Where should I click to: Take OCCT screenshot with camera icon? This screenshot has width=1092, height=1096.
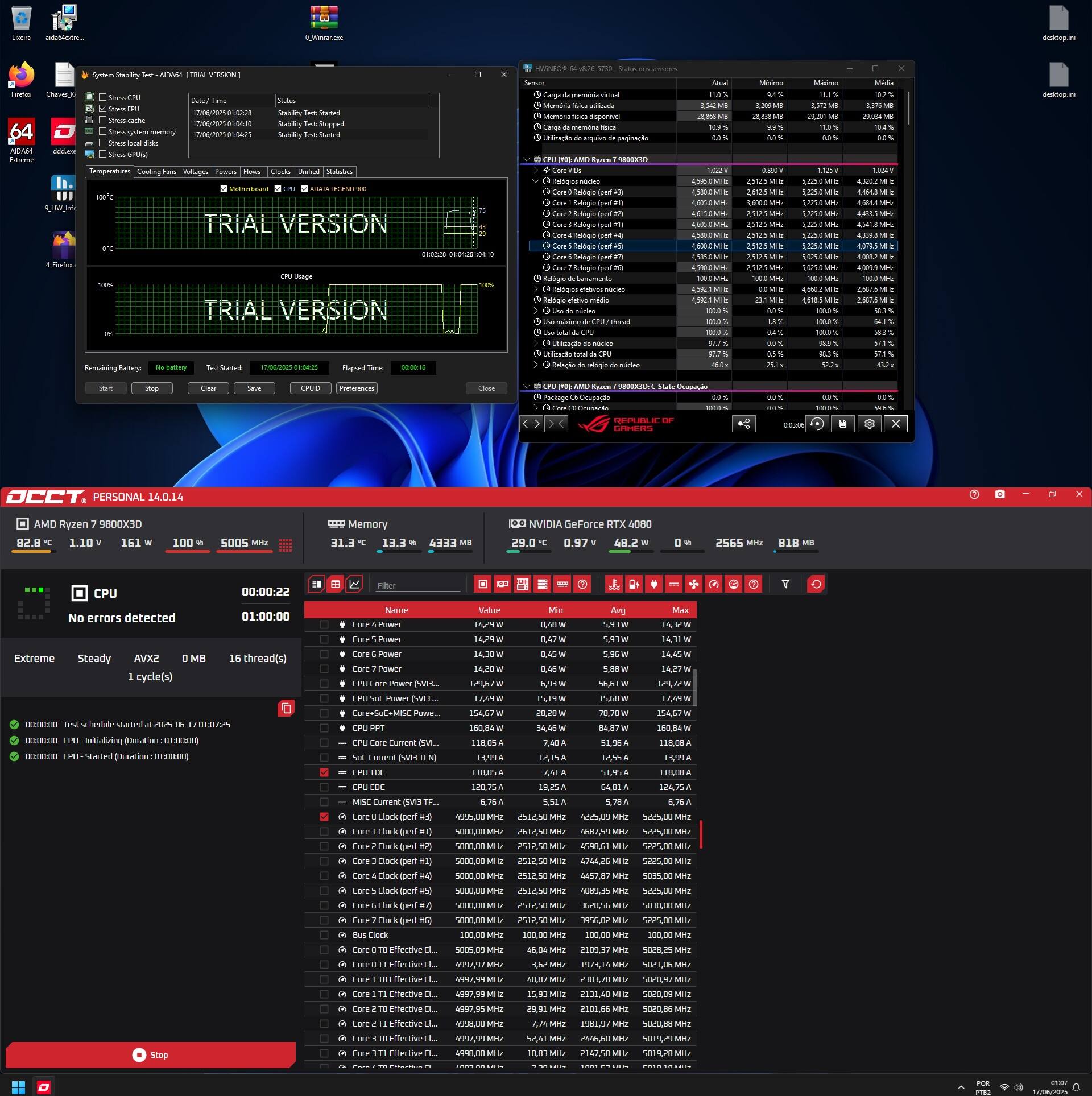pyautogui.click(x=1000, y=494)
